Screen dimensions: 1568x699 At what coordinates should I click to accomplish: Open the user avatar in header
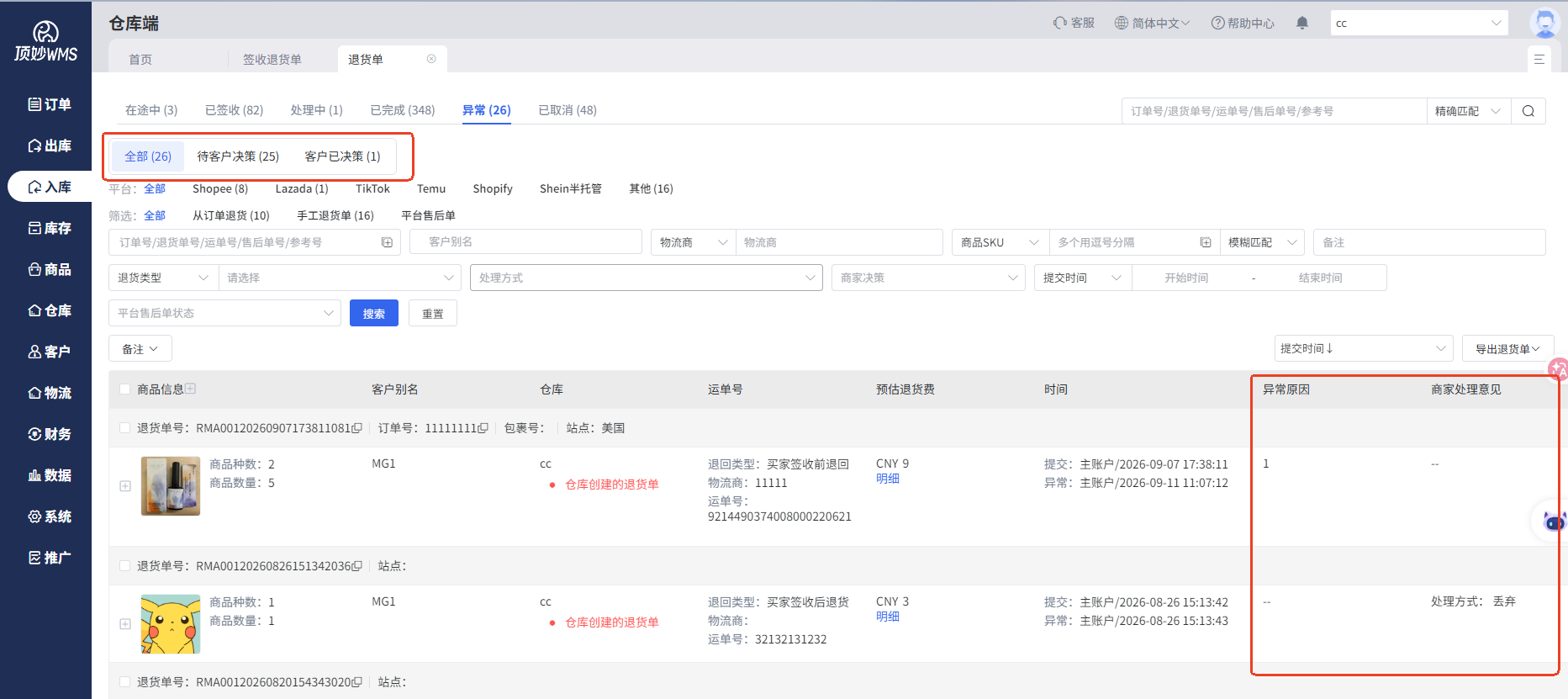[x=1544, y=23]
